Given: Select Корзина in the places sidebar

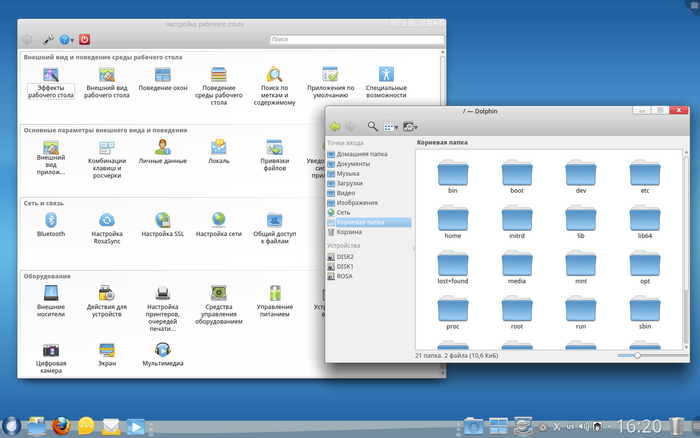Looking at the screenshot, I should pos(350,231).
